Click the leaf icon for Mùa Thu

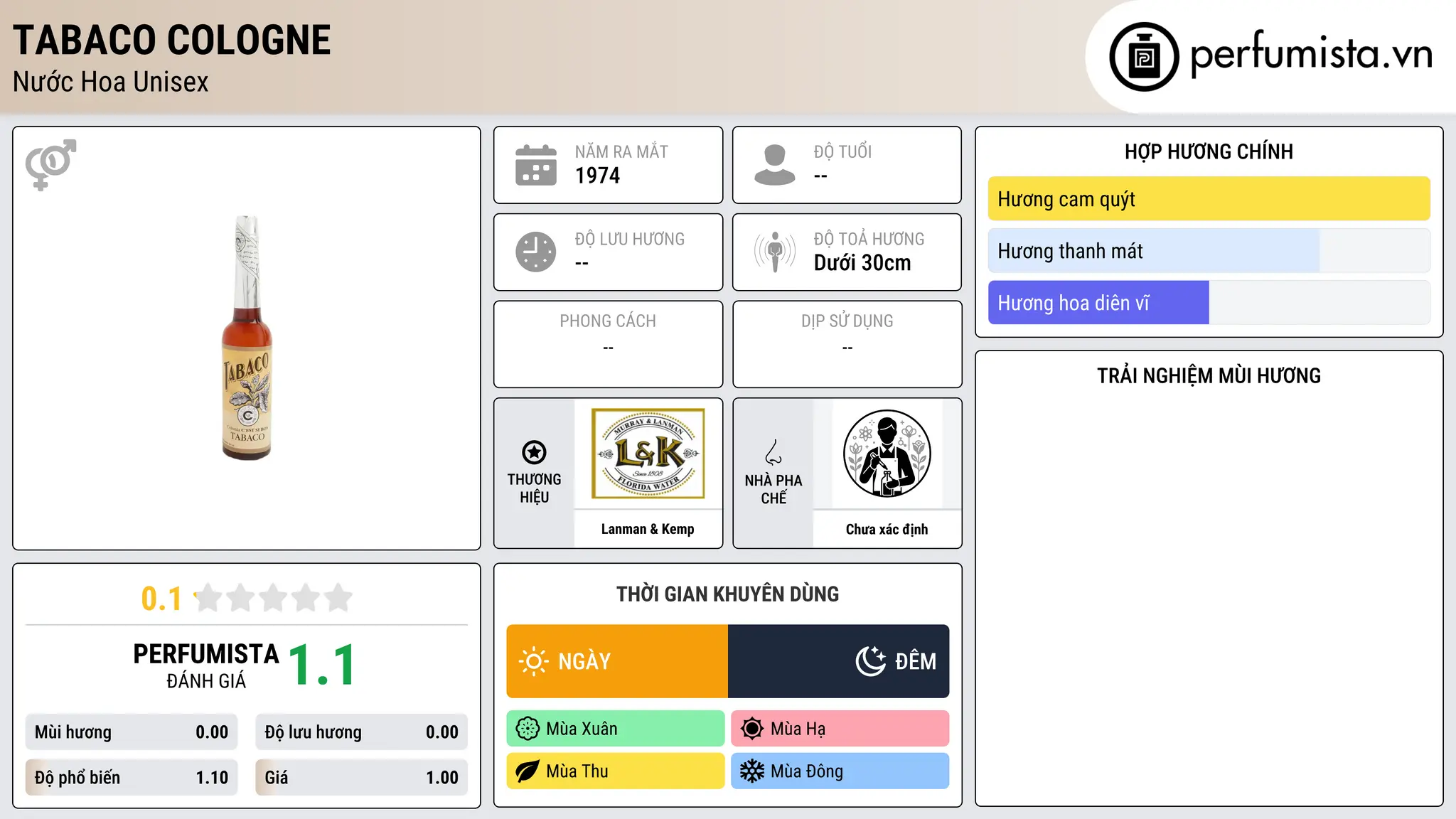pyautogui.click(x=528, y=771)
